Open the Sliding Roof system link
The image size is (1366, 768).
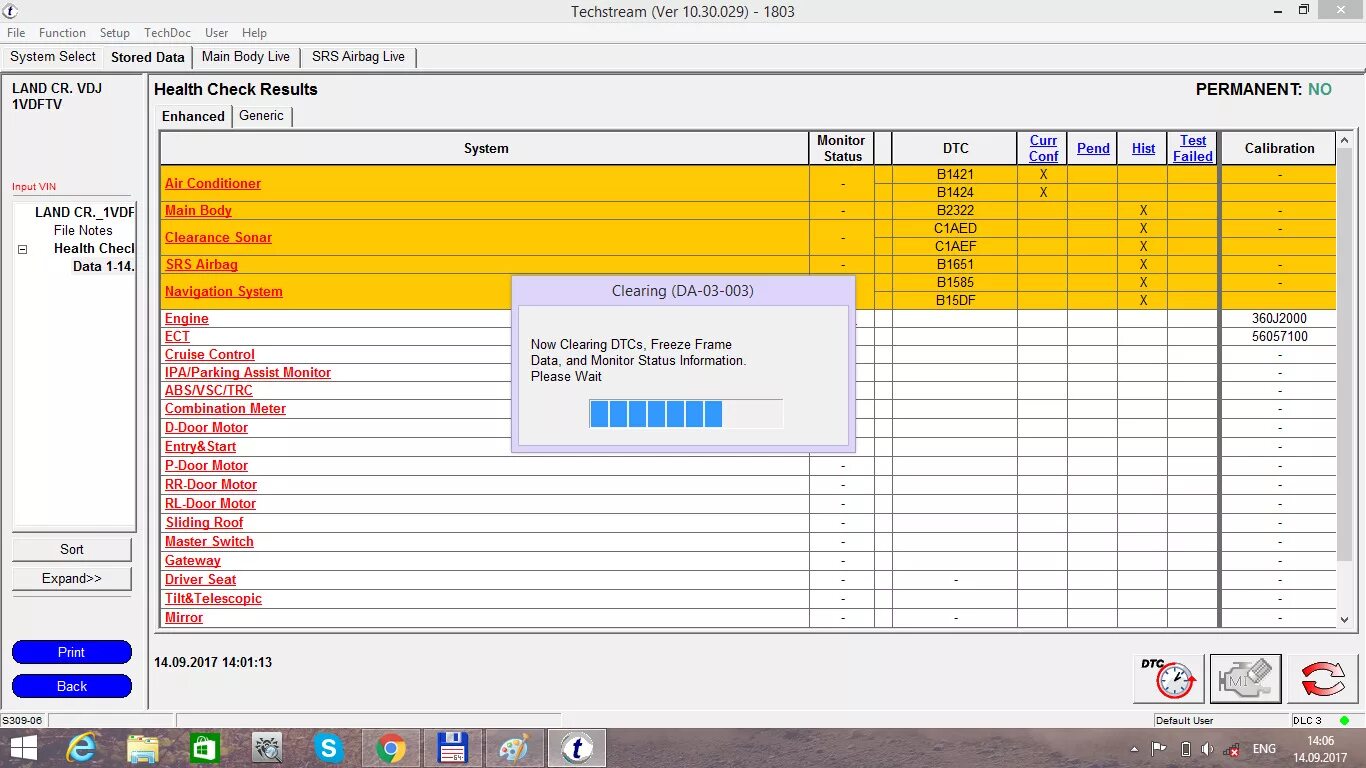coord(204,522)
